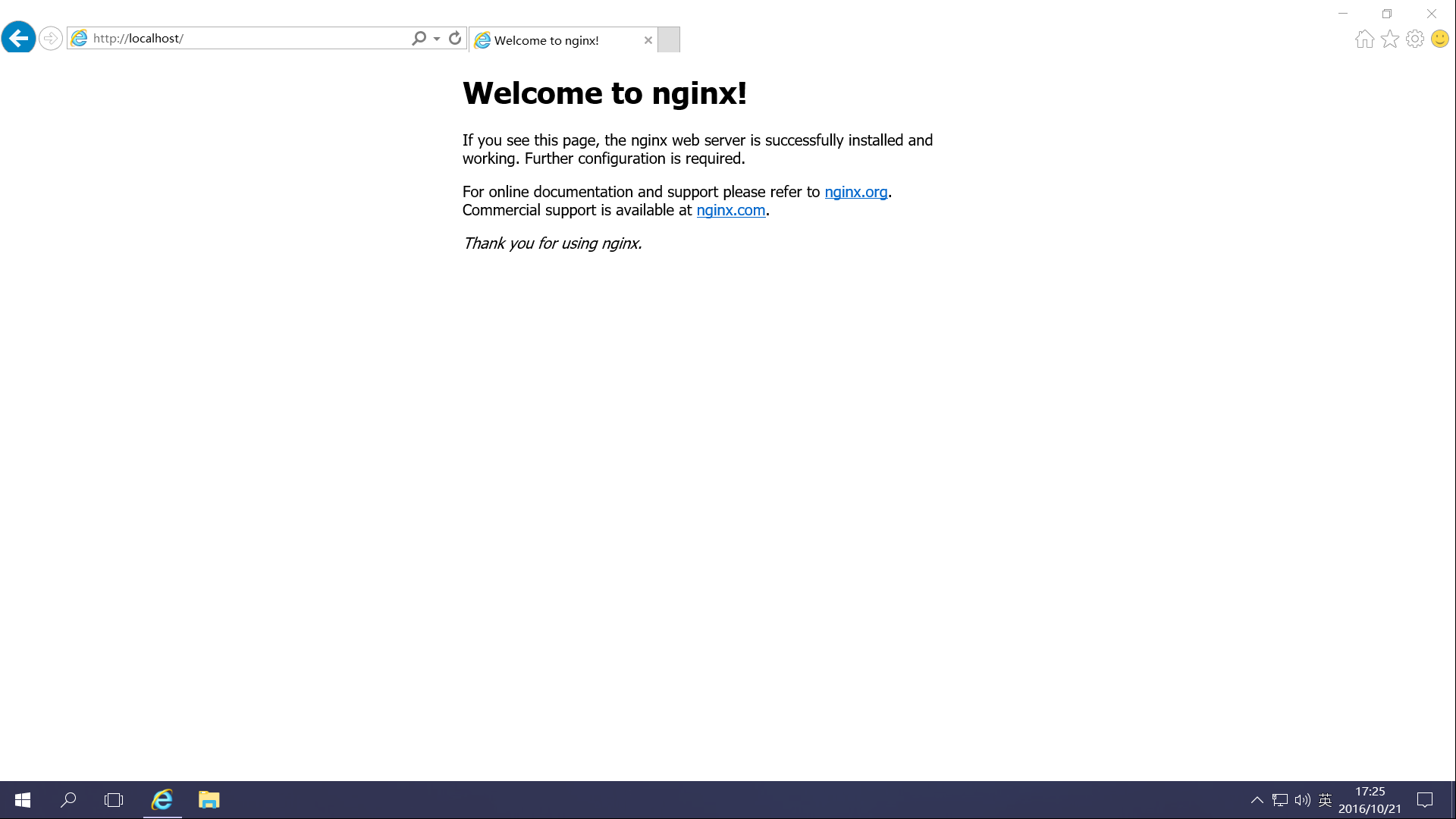Close the Welcome to nginx tab

(x=647, y=40)
